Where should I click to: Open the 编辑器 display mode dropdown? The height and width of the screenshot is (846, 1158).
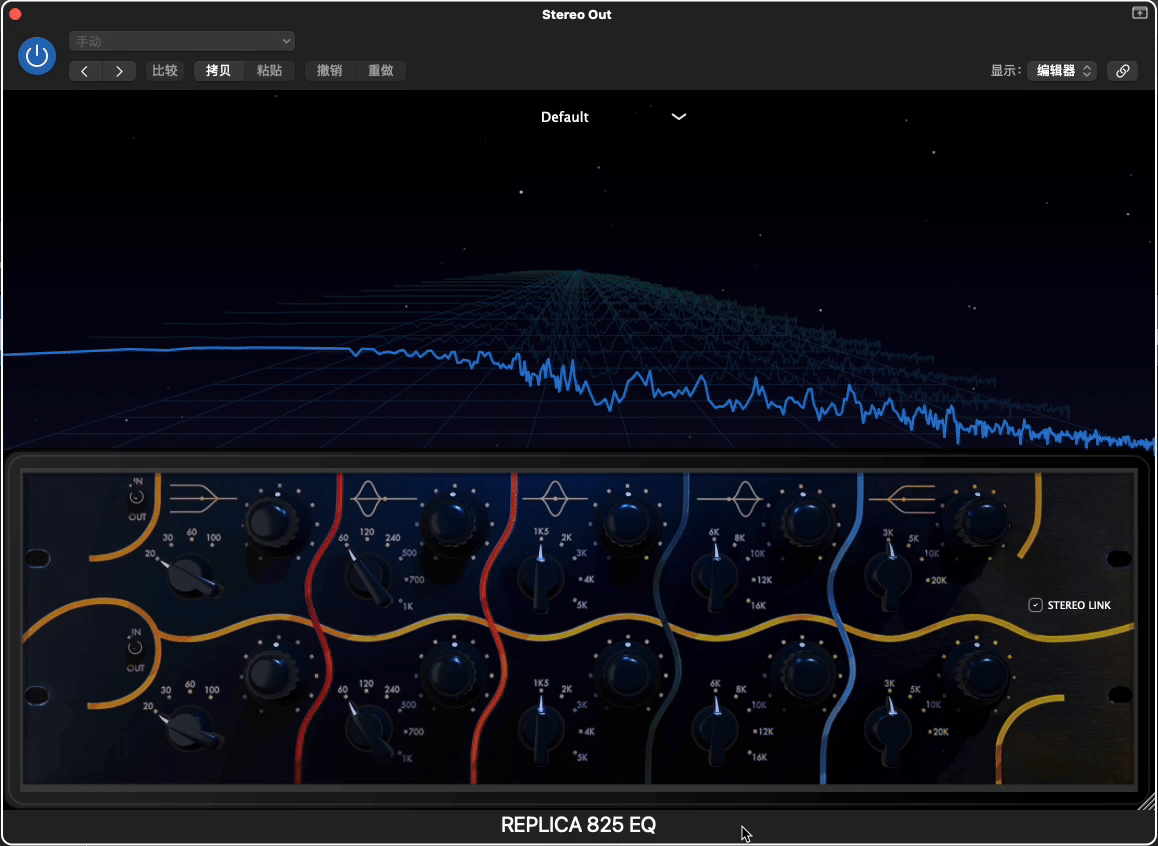pyautogui.click(x=1061, y=70)
